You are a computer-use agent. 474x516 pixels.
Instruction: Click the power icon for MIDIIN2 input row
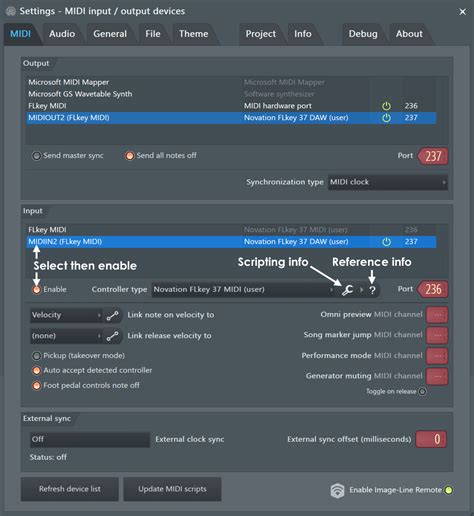[386, 242]
